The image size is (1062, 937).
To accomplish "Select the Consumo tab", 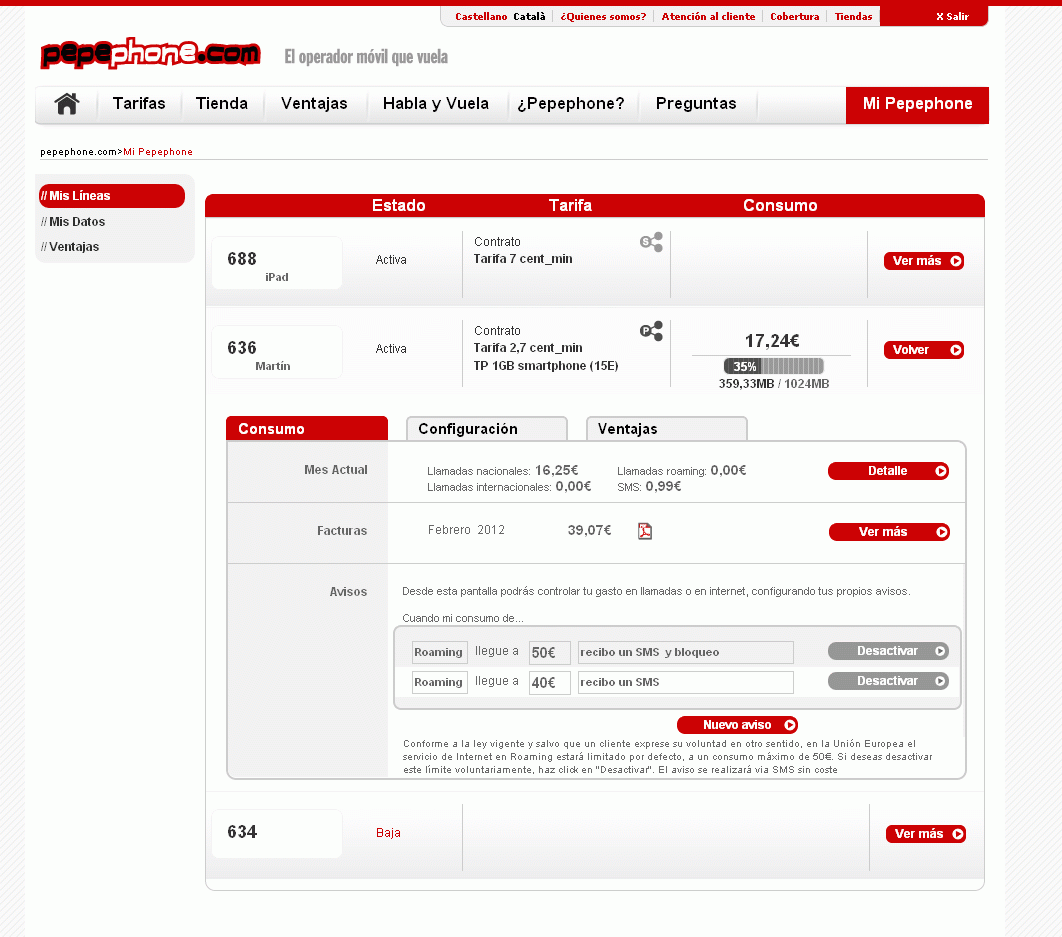I will point(307,429).
